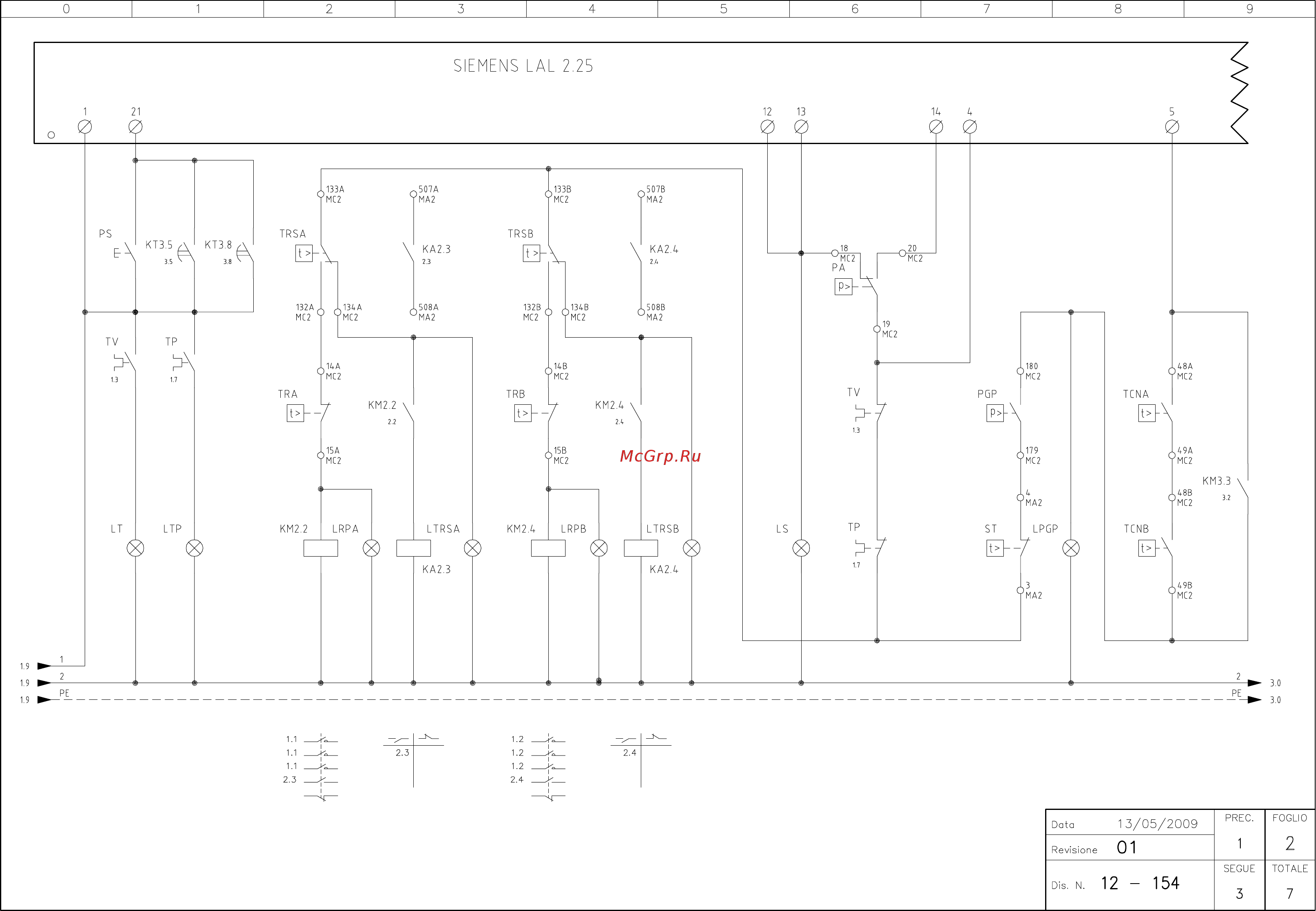Select the 133B MC2 terminal label

pos(562,194)
